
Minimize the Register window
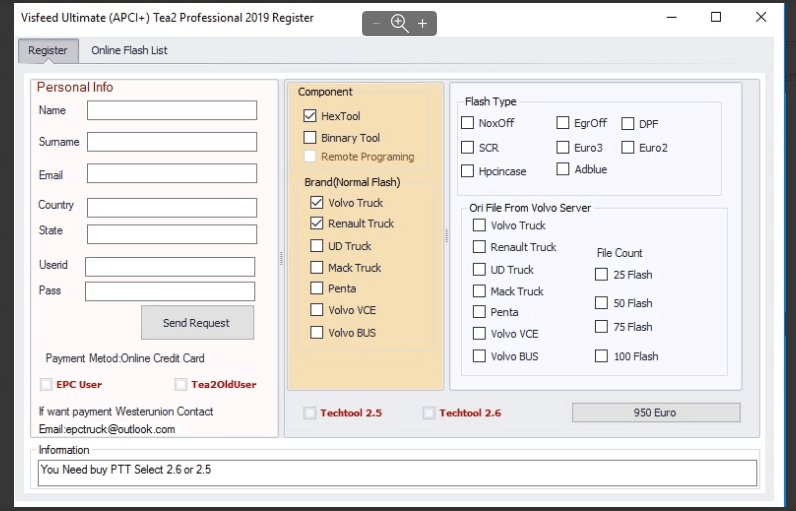[668, 17]
